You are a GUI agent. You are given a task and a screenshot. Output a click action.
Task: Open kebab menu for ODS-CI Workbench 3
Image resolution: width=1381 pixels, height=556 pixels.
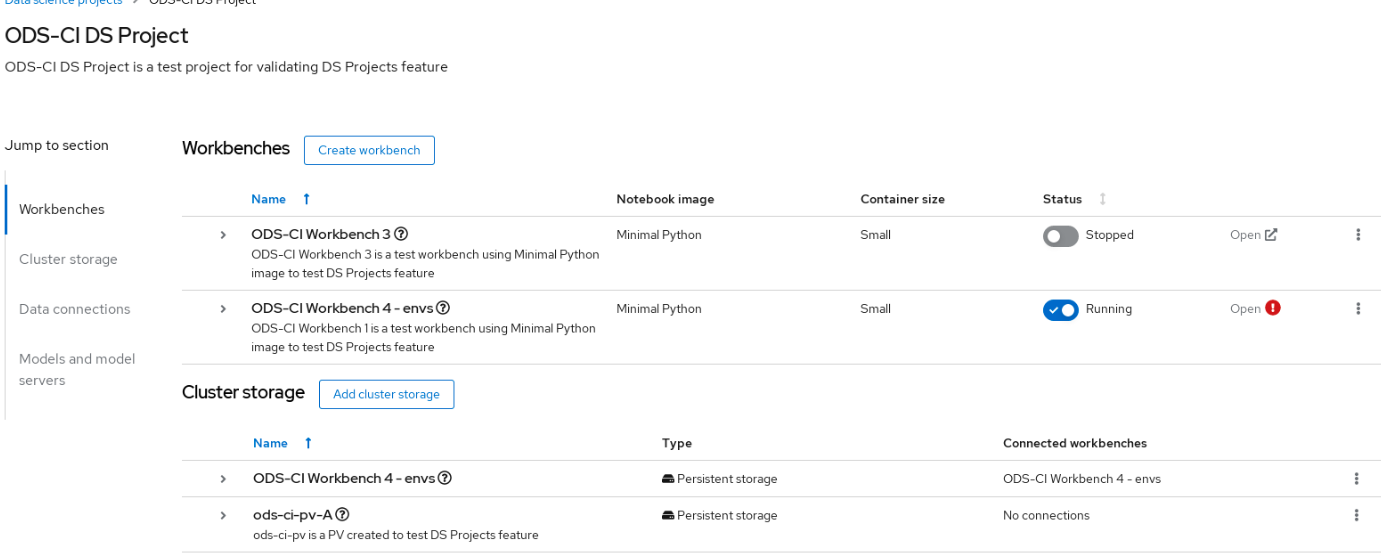[x=1357, y=235]
